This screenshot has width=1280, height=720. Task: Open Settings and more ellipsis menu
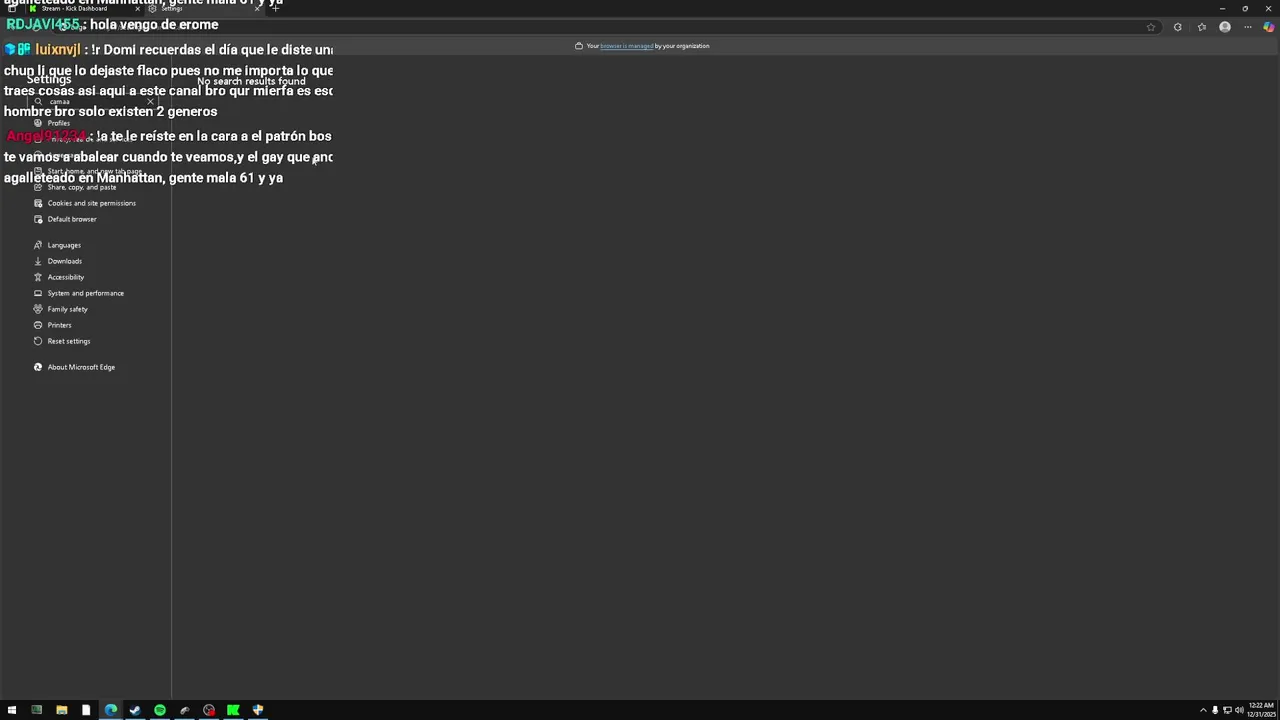coord(1247,27)
